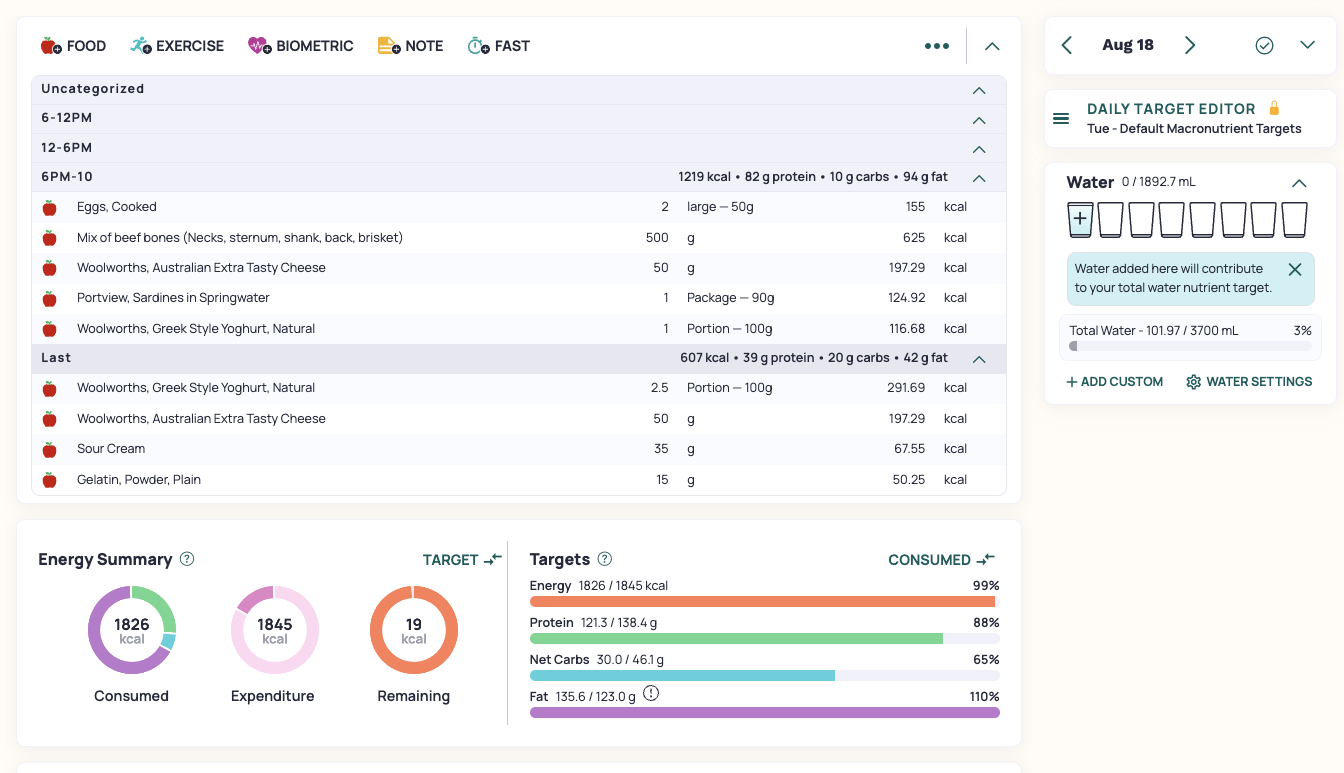Add a Note to diary

410,46
